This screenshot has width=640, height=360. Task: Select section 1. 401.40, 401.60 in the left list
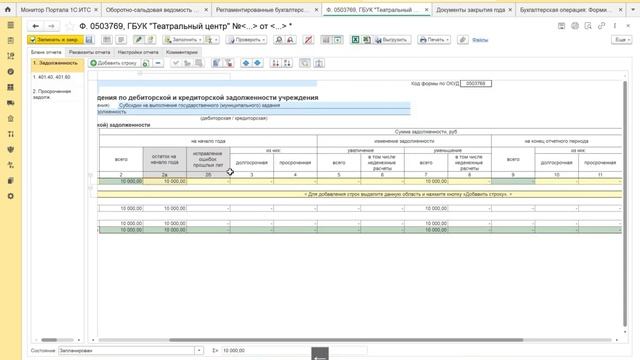pyautogui.click(x=58, y=77)
